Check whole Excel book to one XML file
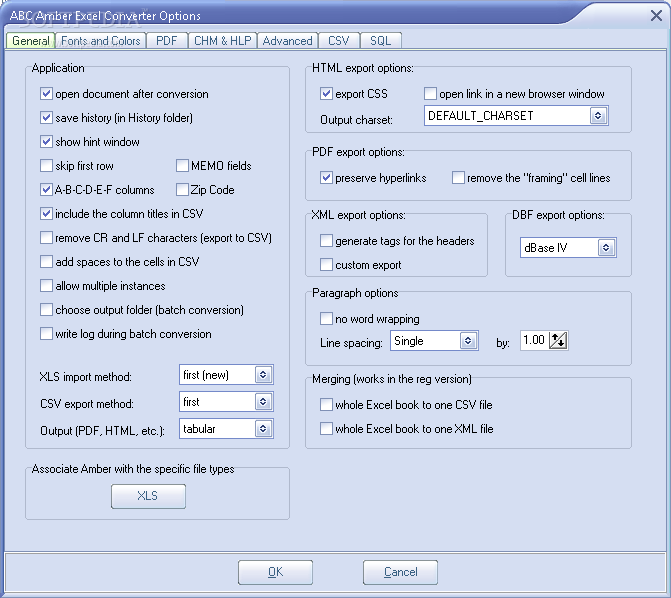 (327, 428)
